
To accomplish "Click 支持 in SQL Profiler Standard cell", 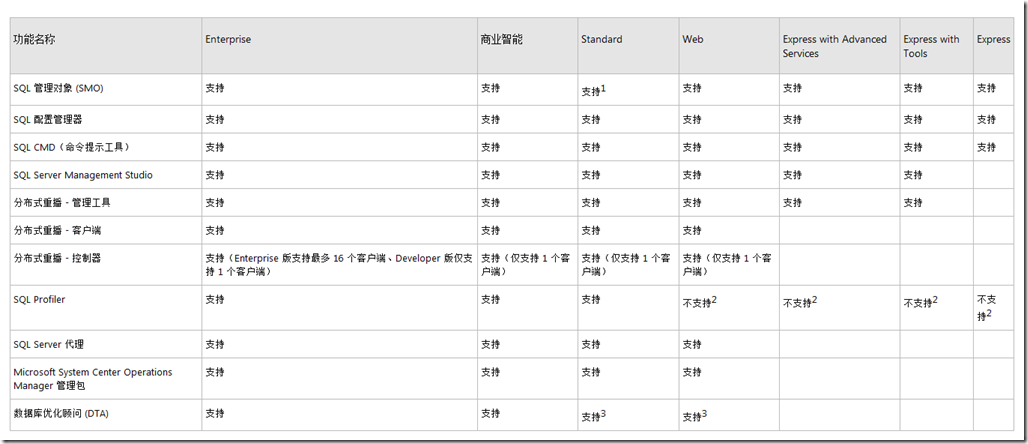I will [591, 300].
